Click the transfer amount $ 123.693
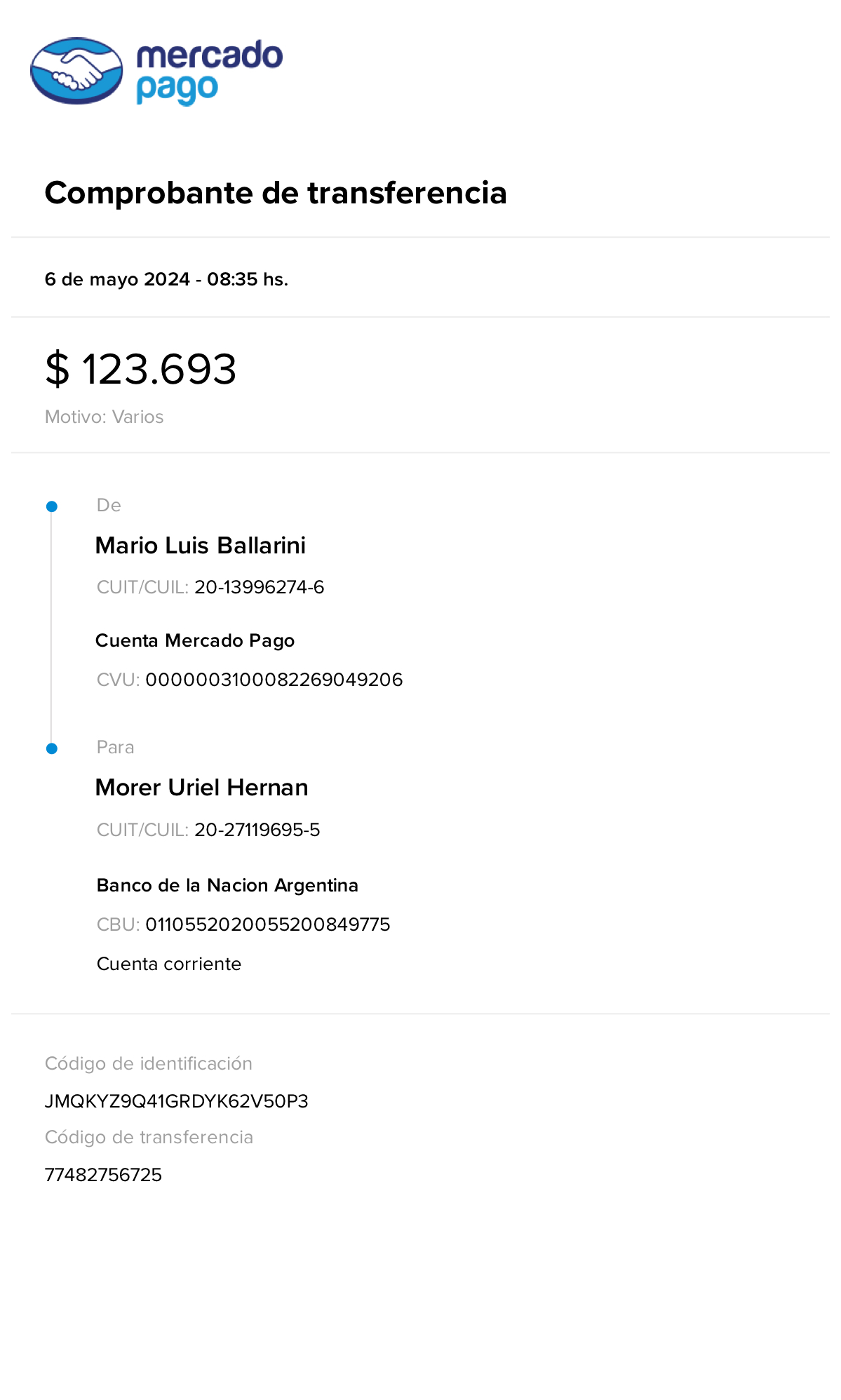The height and width of the screenshot is (1400, 841). click(141, 369)
